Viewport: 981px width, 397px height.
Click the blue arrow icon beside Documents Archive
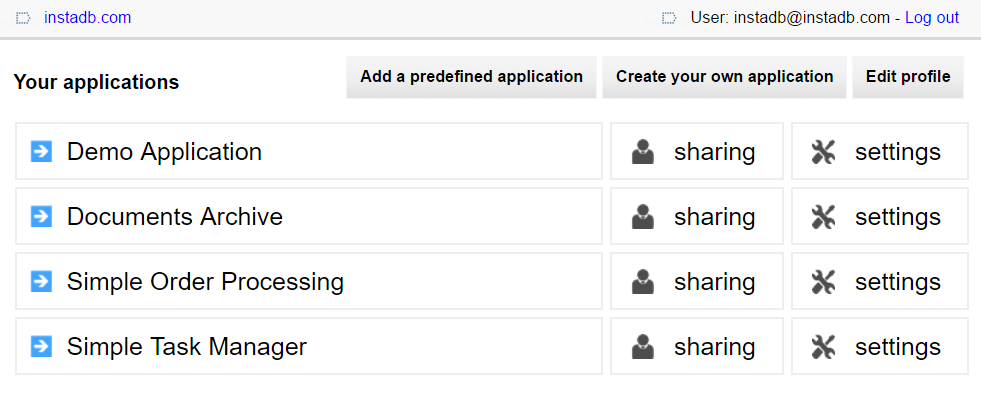click(x=41, y=216)
